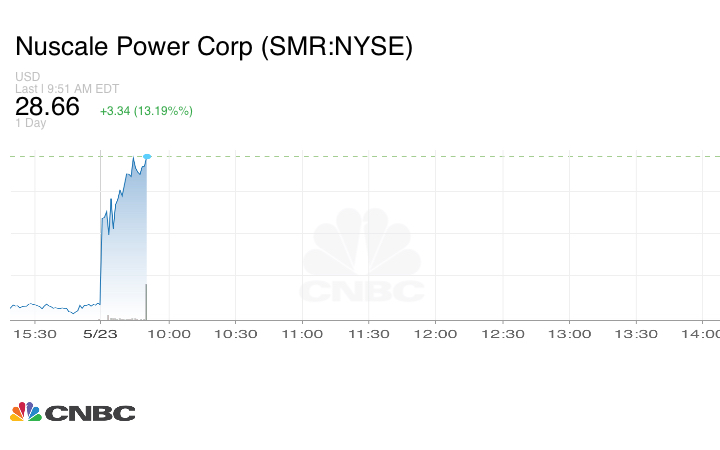Select the 1 Day range label

[x=31, y=123]
